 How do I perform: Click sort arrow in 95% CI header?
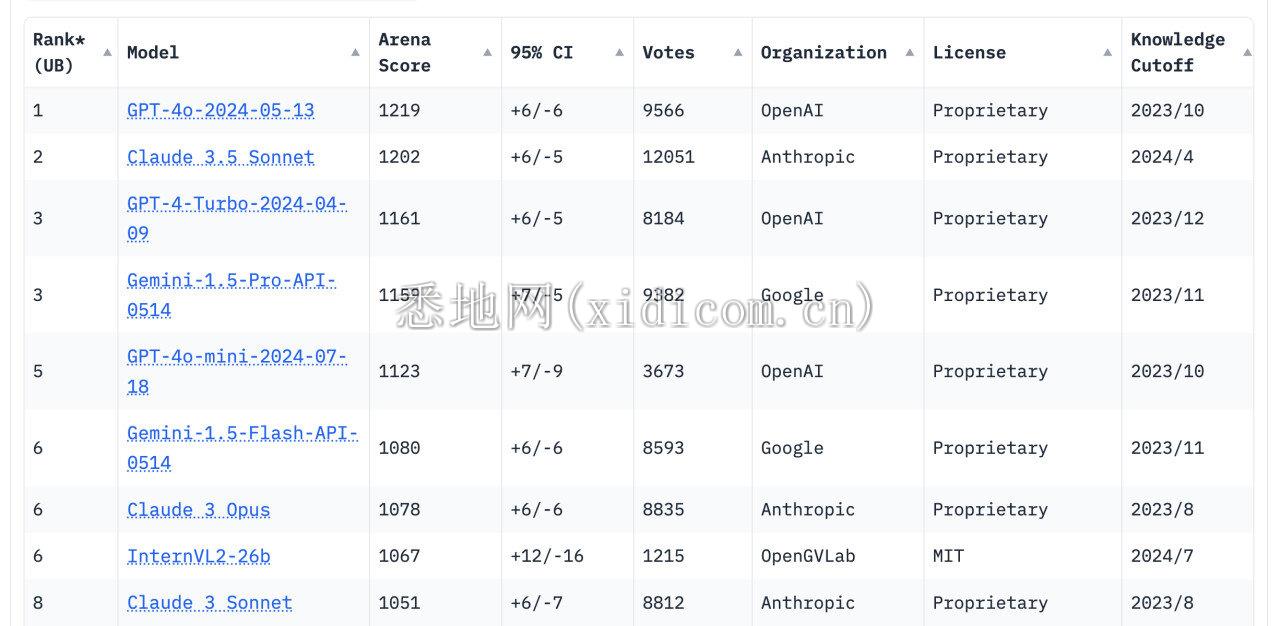(x=619, y=52)
